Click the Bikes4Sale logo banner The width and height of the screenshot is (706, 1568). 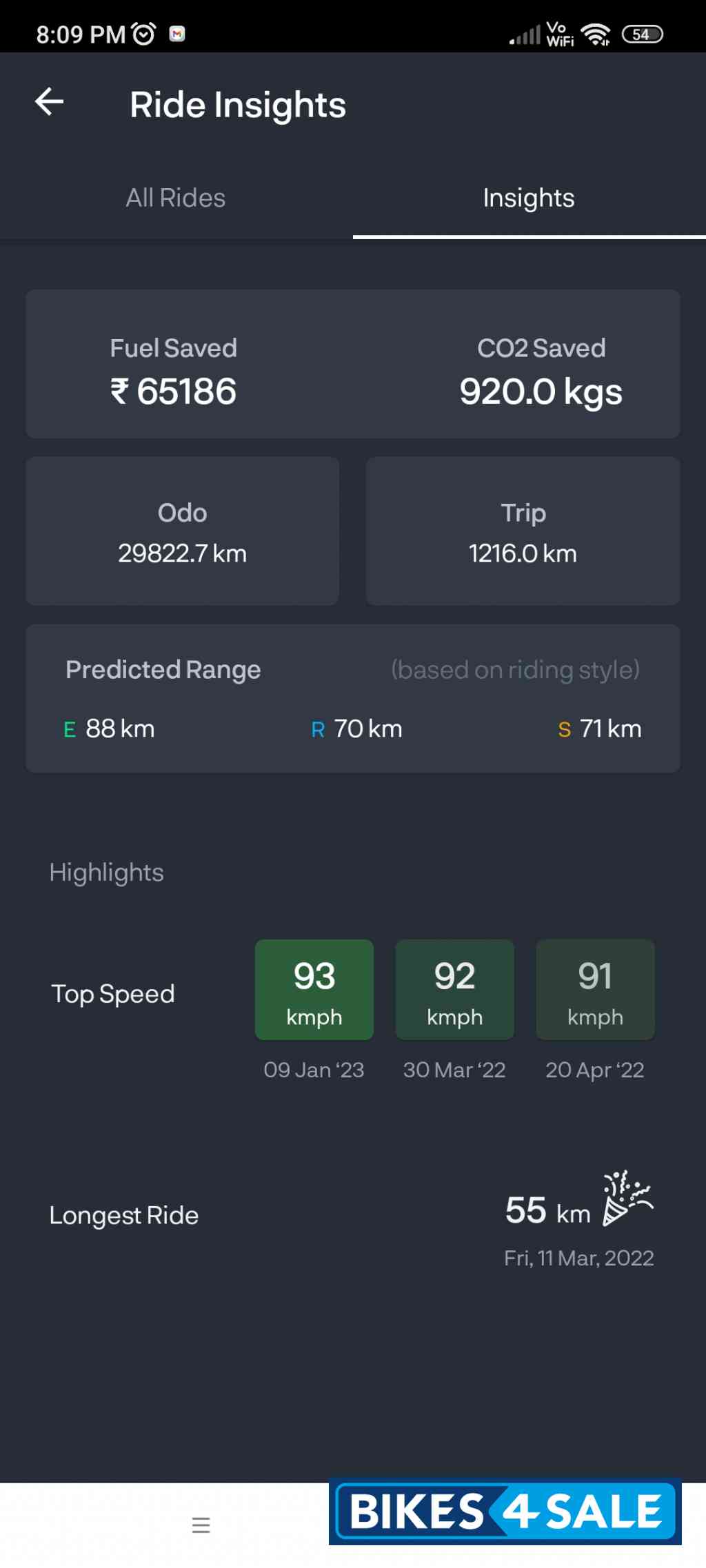505,1511
